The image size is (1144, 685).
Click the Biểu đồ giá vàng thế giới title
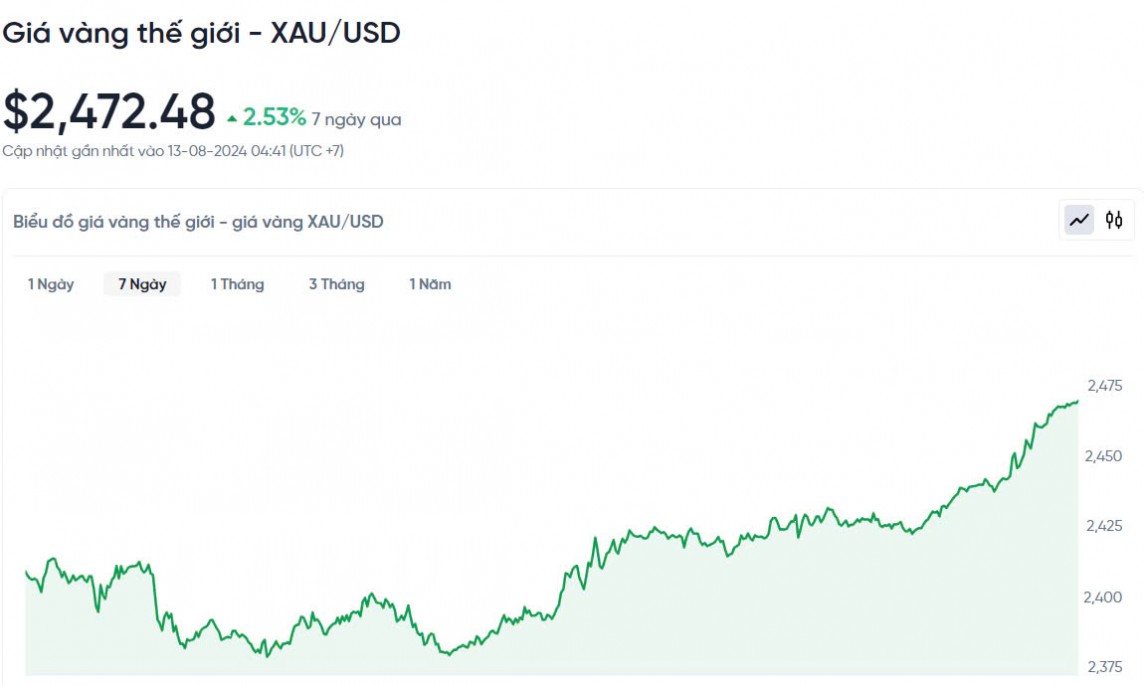tap(198, 221)
